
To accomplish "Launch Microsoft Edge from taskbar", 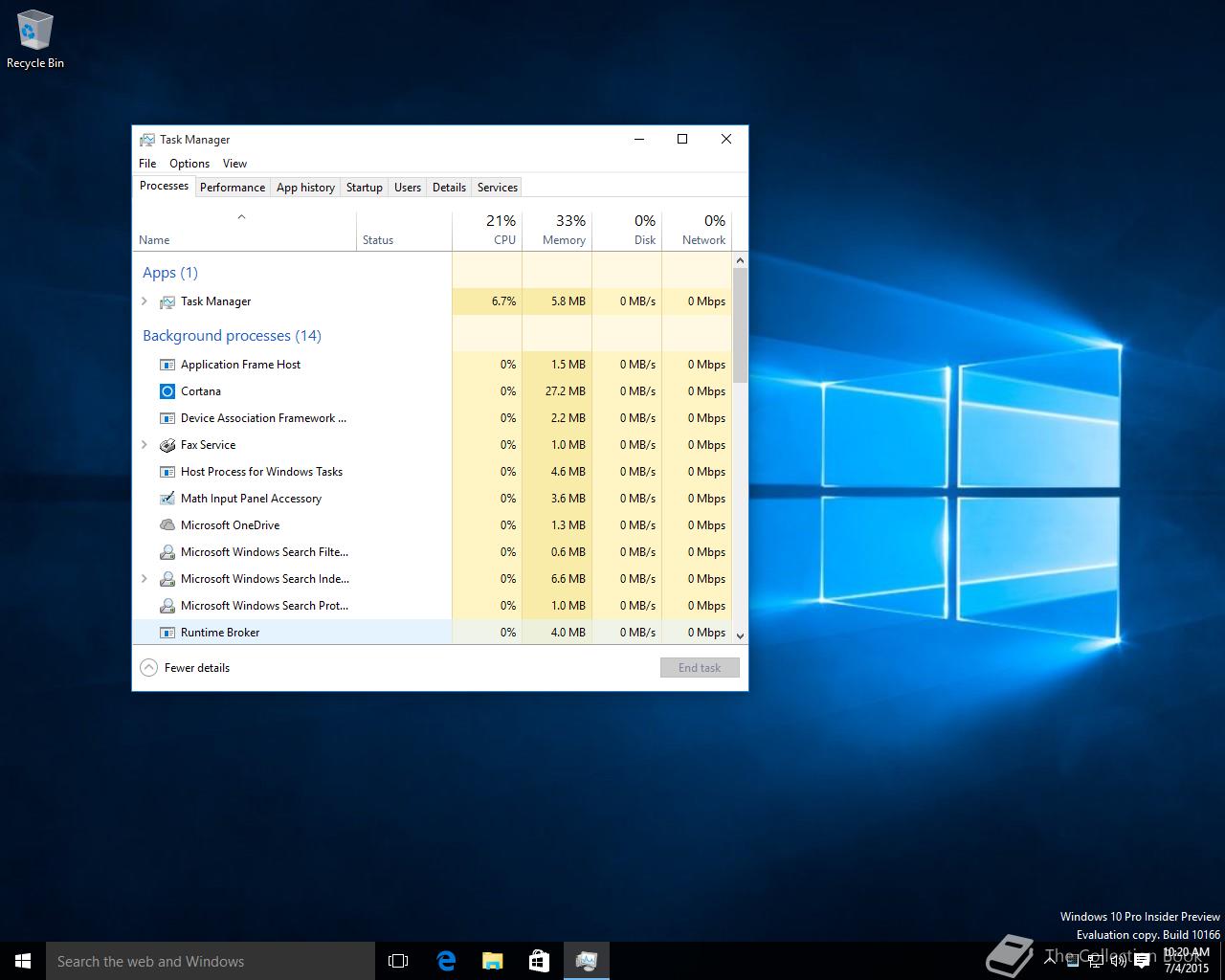I will (x=446, y=961).
